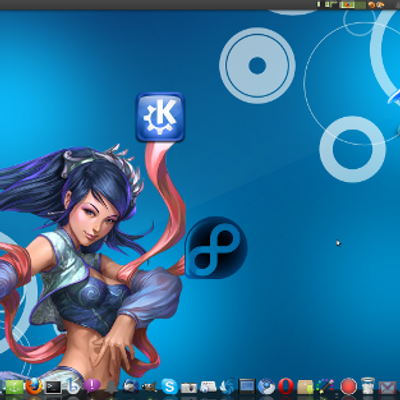Launch Firefox from the dock
This screenshot has width=400, height=400.
[x=34, y=386]
